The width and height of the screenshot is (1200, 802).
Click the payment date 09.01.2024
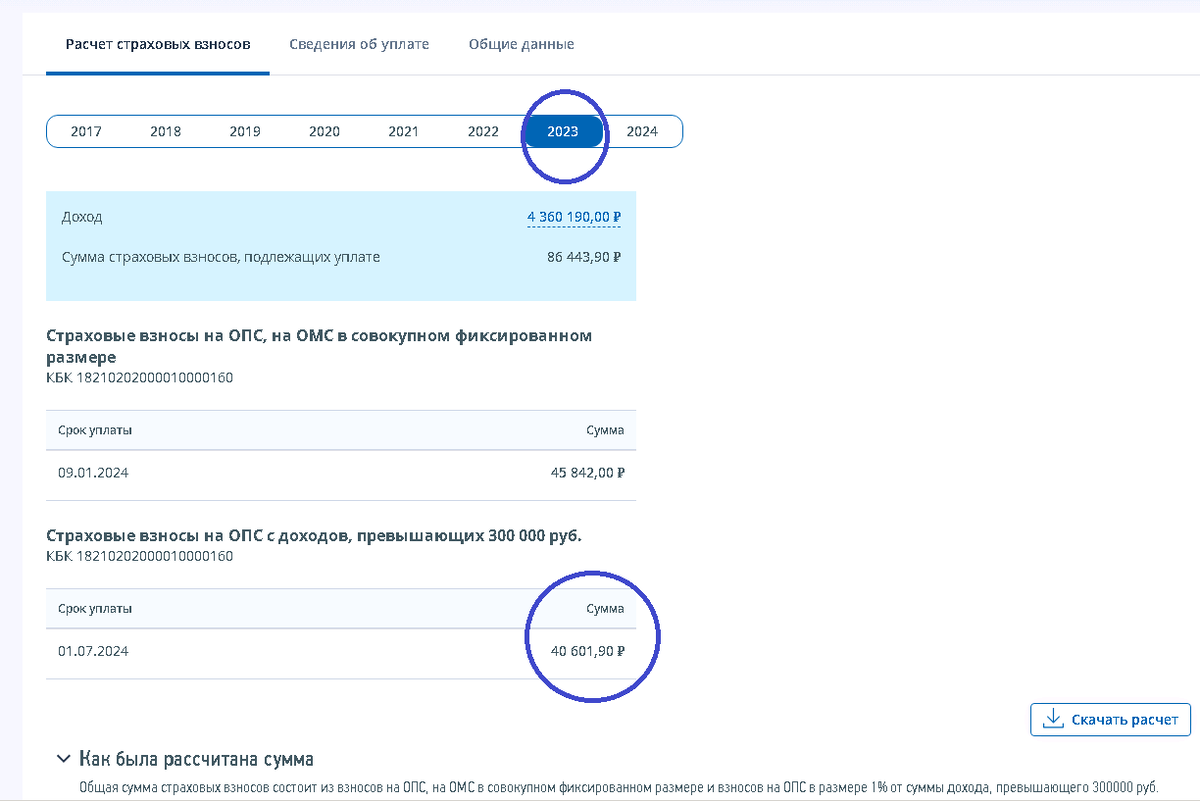(x=93, y=473)
